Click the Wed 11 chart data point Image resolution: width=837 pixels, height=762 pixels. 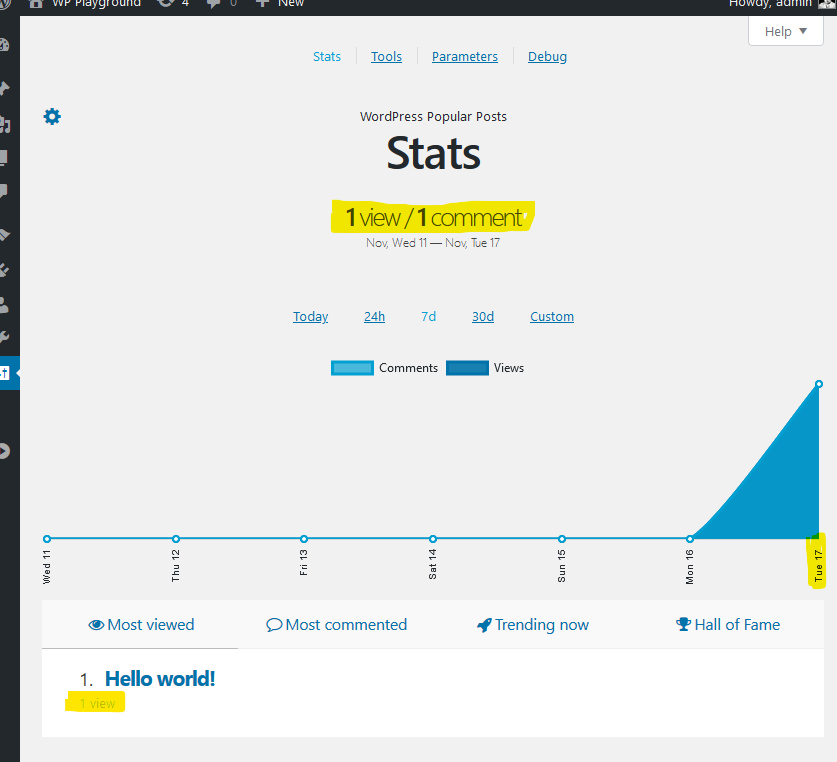click(x=47, y=539)
